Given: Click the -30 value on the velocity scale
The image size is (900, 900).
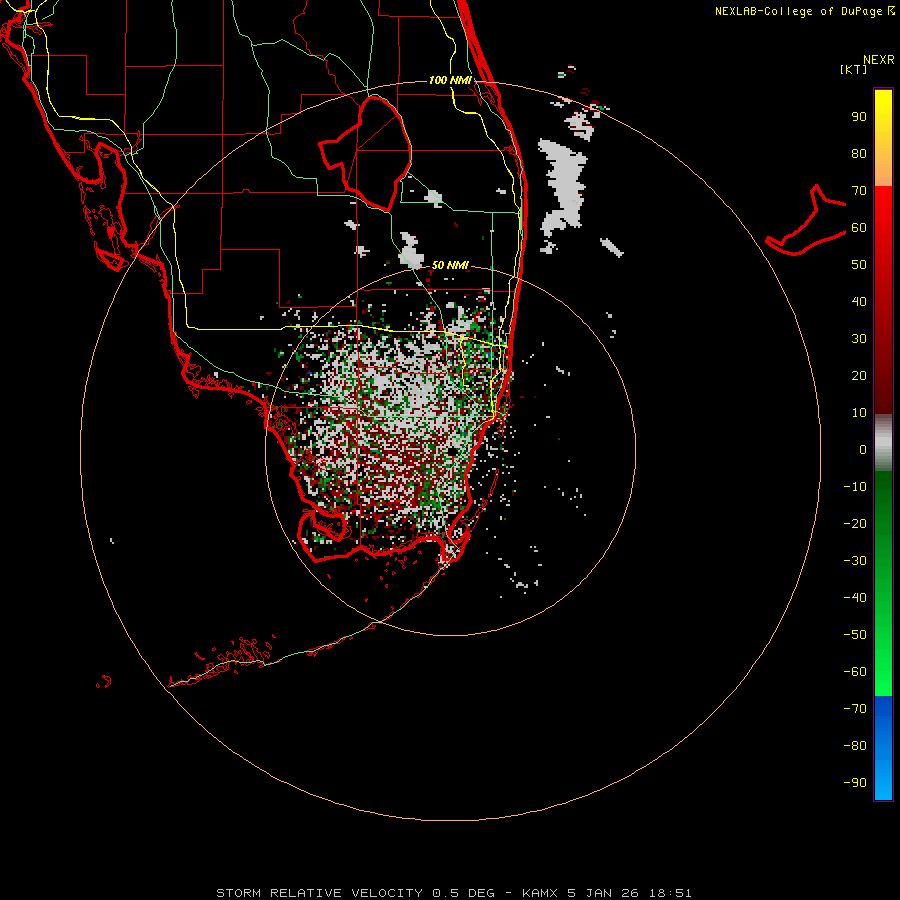Looking at the screenshot, I should click(x=855, y=561).
